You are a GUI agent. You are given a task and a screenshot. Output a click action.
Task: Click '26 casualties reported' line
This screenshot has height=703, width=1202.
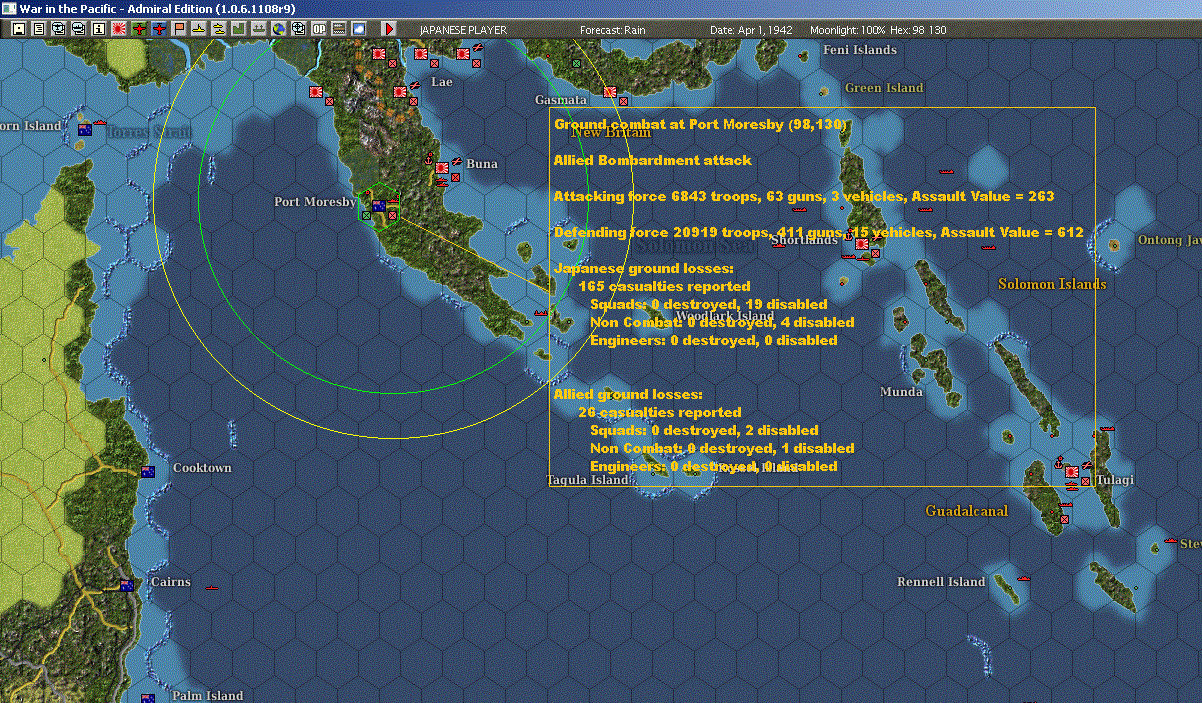(x=660, y=412)
